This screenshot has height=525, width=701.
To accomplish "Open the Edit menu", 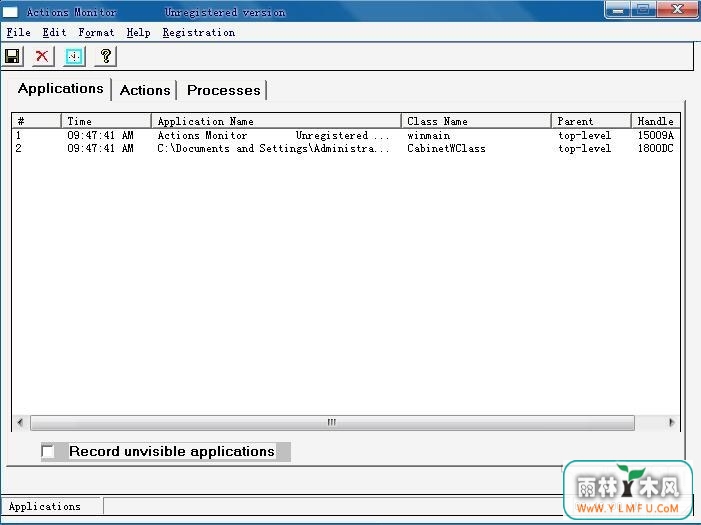I will coord(54,33).
